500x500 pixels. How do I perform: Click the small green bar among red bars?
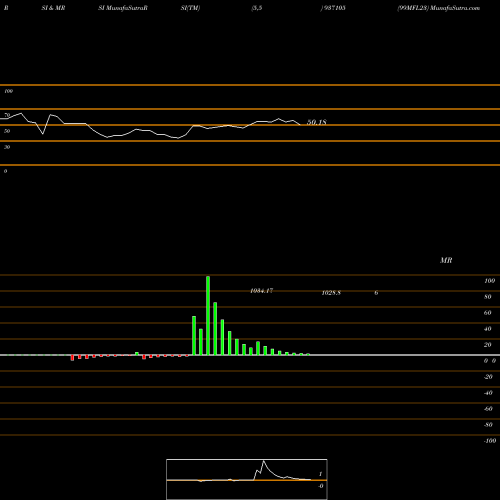137,354
